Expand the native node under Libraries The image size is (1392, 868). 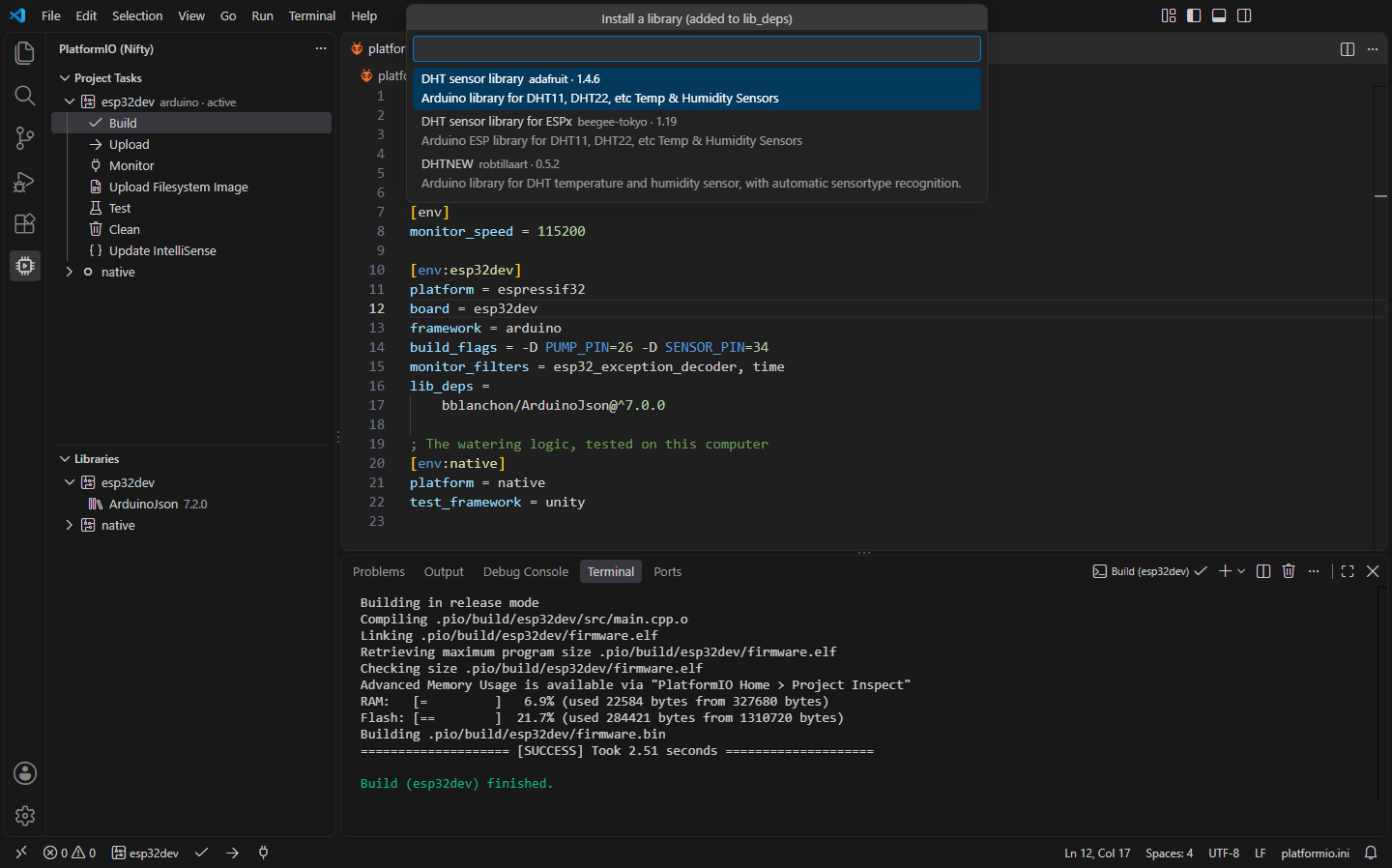click(70, 525)
